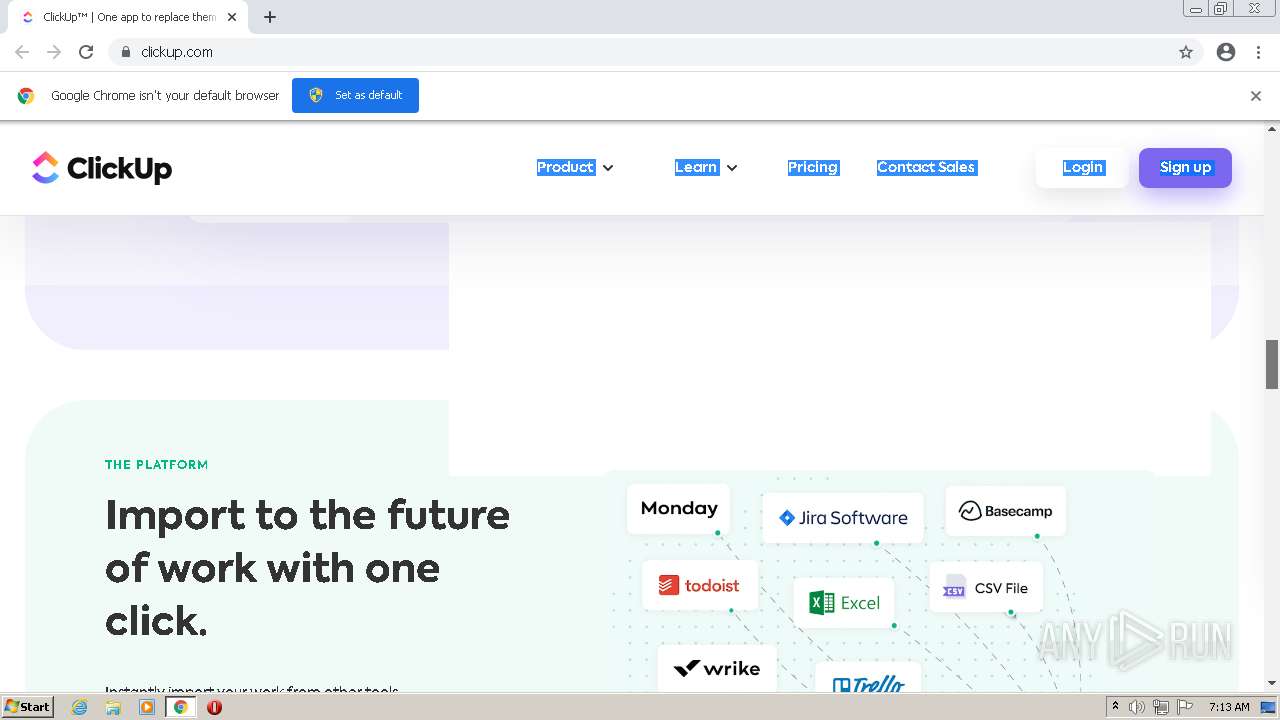
Task: Go back with browser back arrow
Action: pyautogui.click(x=22, y=52)
